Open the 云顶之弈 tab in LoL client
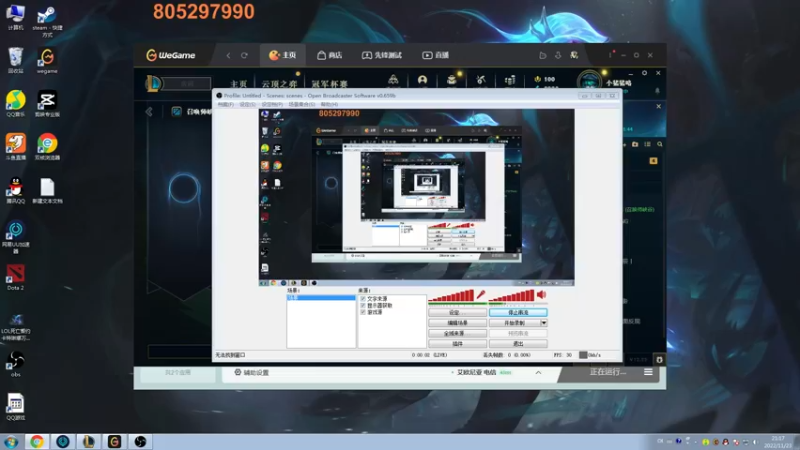Viewport: 800px width, 450px height. pyautogui.click(x=279, y=84)
